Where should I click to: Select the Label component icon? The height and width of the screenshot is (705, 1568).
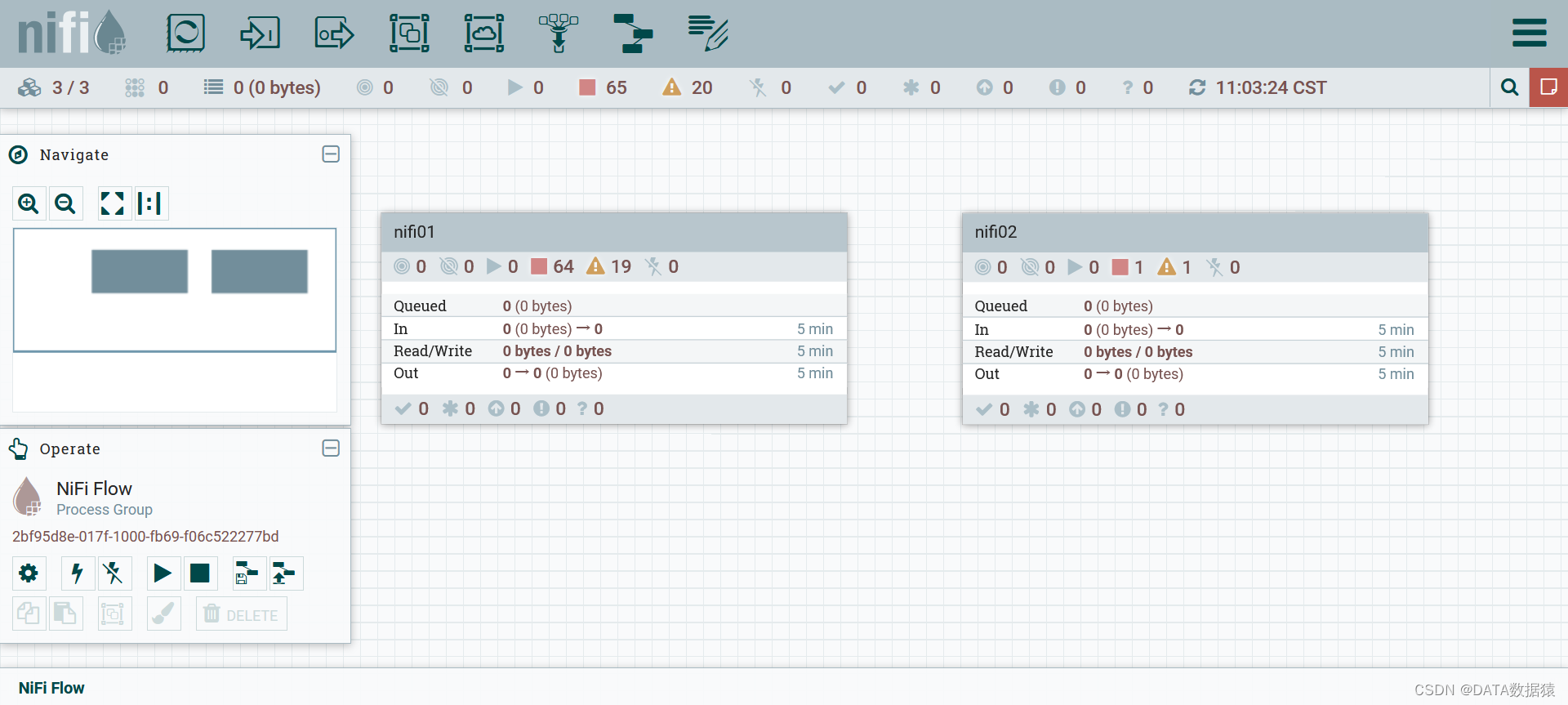point(708,33)
